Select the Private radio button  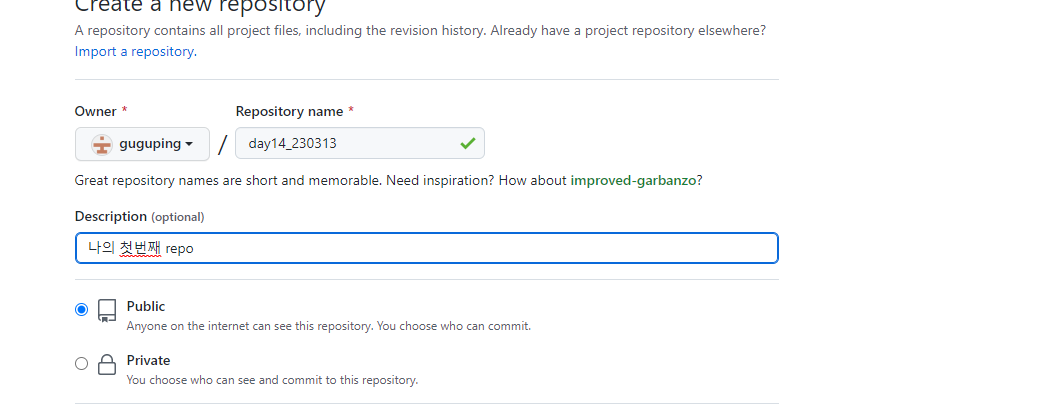tap(82, 364)
